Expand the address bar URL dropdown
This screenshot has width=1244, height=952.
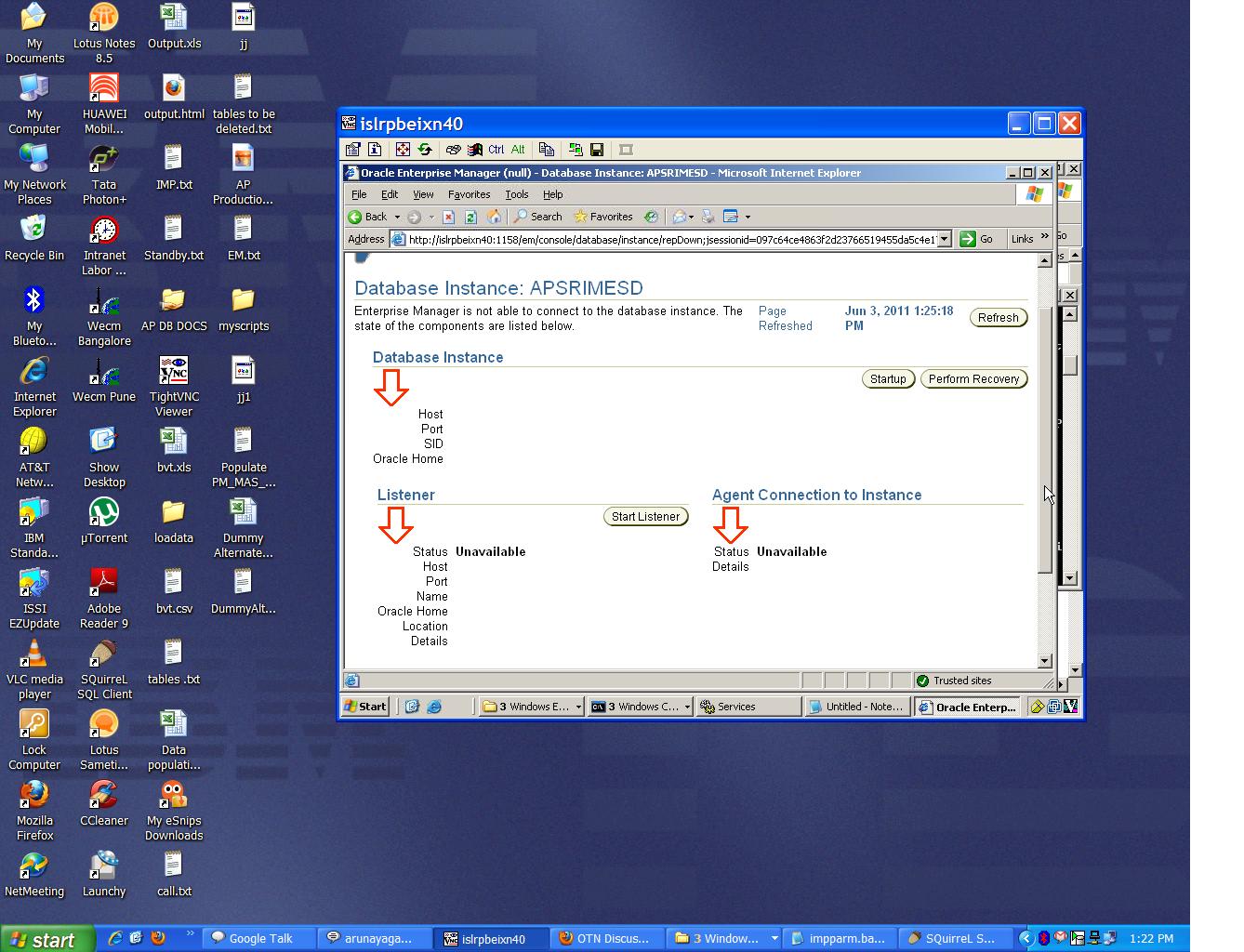pyautogui.click(x=945, y=240)
